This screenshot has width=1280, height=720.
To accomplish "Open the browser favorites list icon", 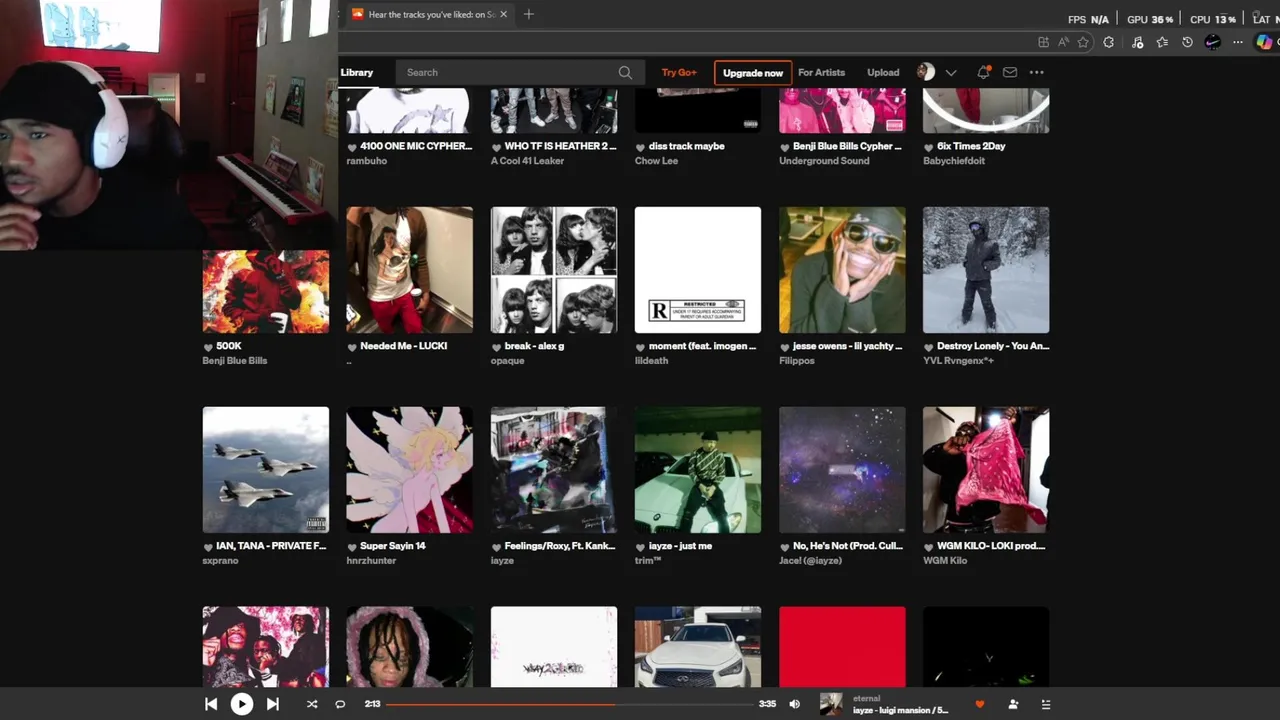I will coord(1162,42).
